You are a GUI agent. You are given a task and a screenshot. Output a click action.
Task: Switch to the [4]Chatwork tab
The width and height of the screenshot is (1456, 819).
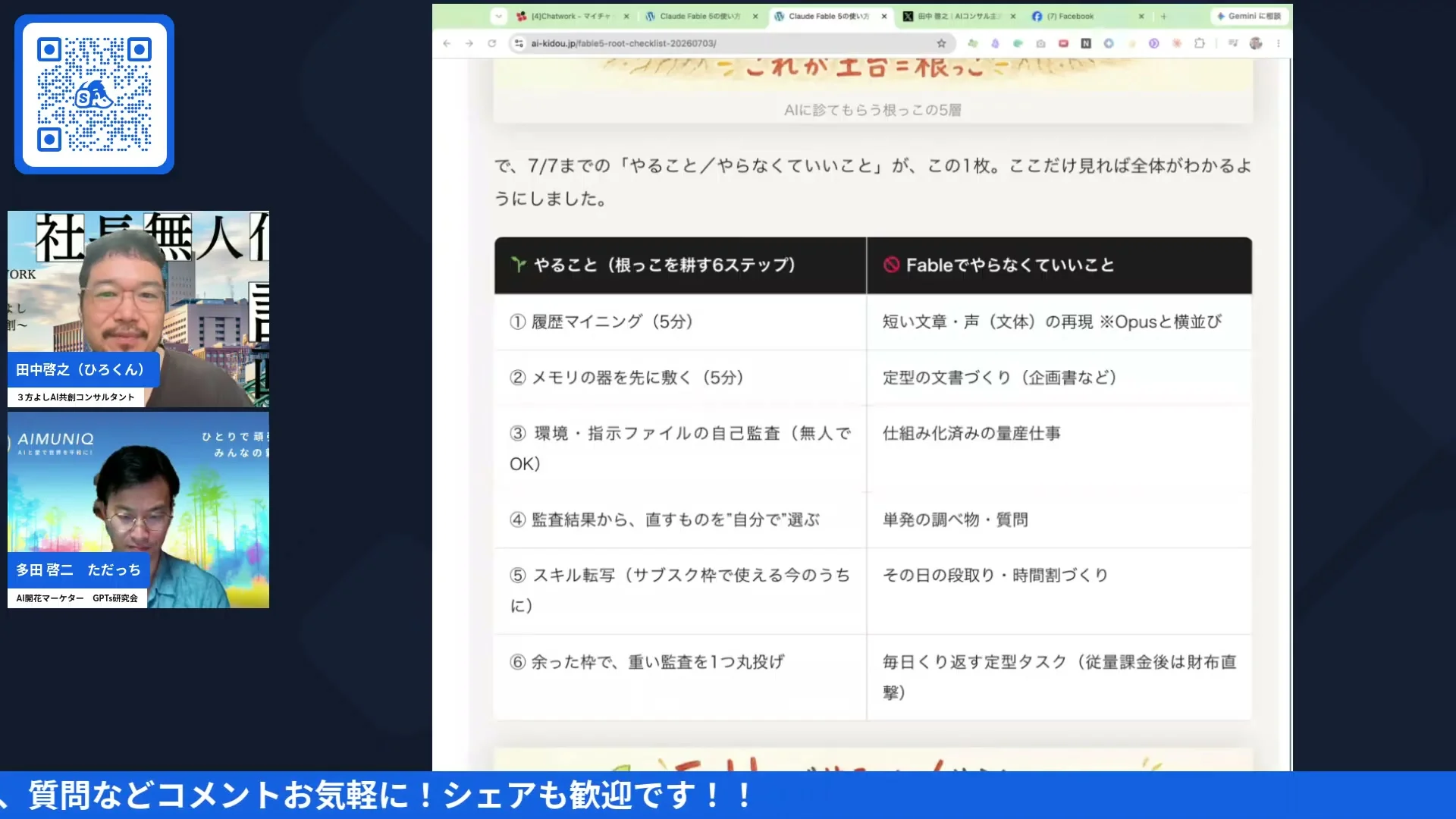coord(572,16)
